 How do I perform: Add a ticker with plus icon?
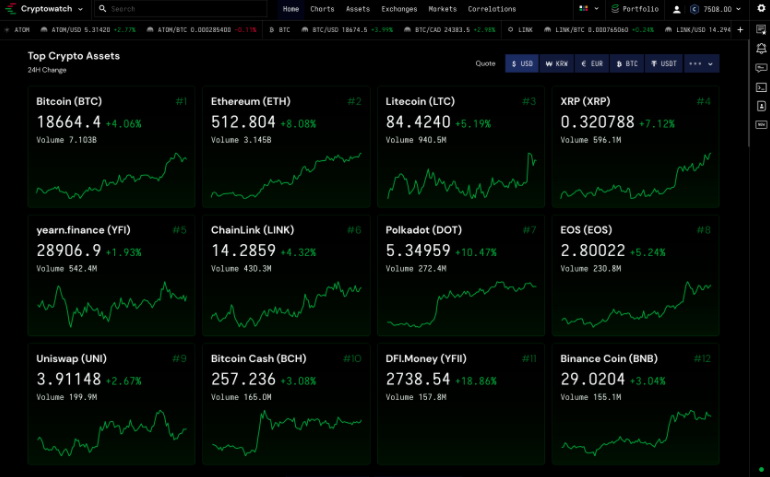pyautogui.click(x=740, y=29)
